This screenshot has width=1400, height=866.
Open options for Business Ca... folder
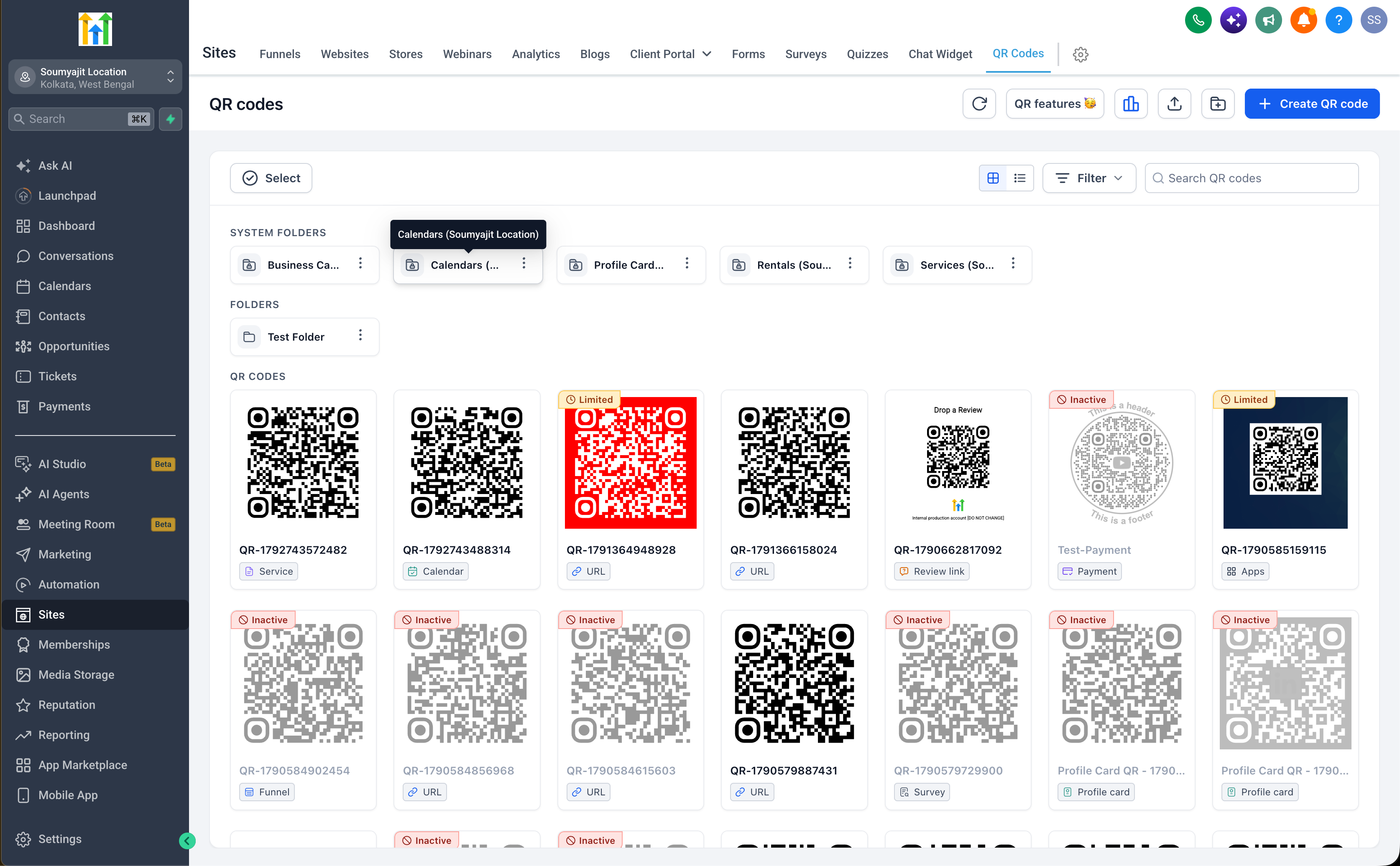pos(360,263)
